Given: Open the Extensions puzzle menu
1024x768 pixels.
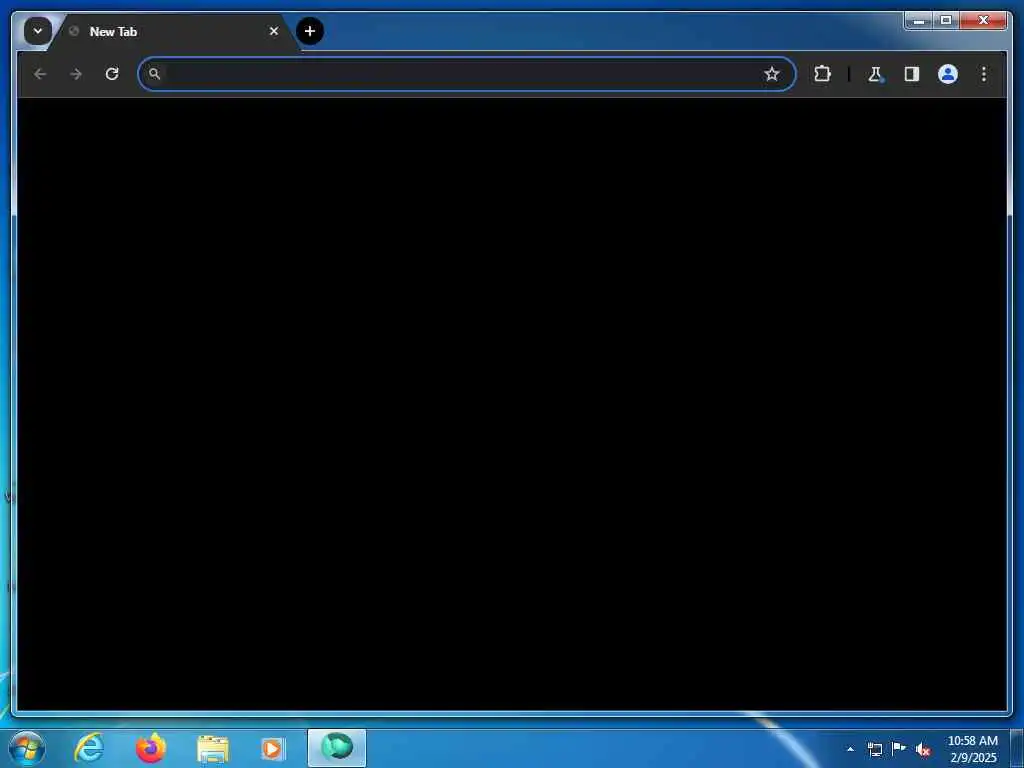Looking at the screenshot, I should click(x=822, y=74).
